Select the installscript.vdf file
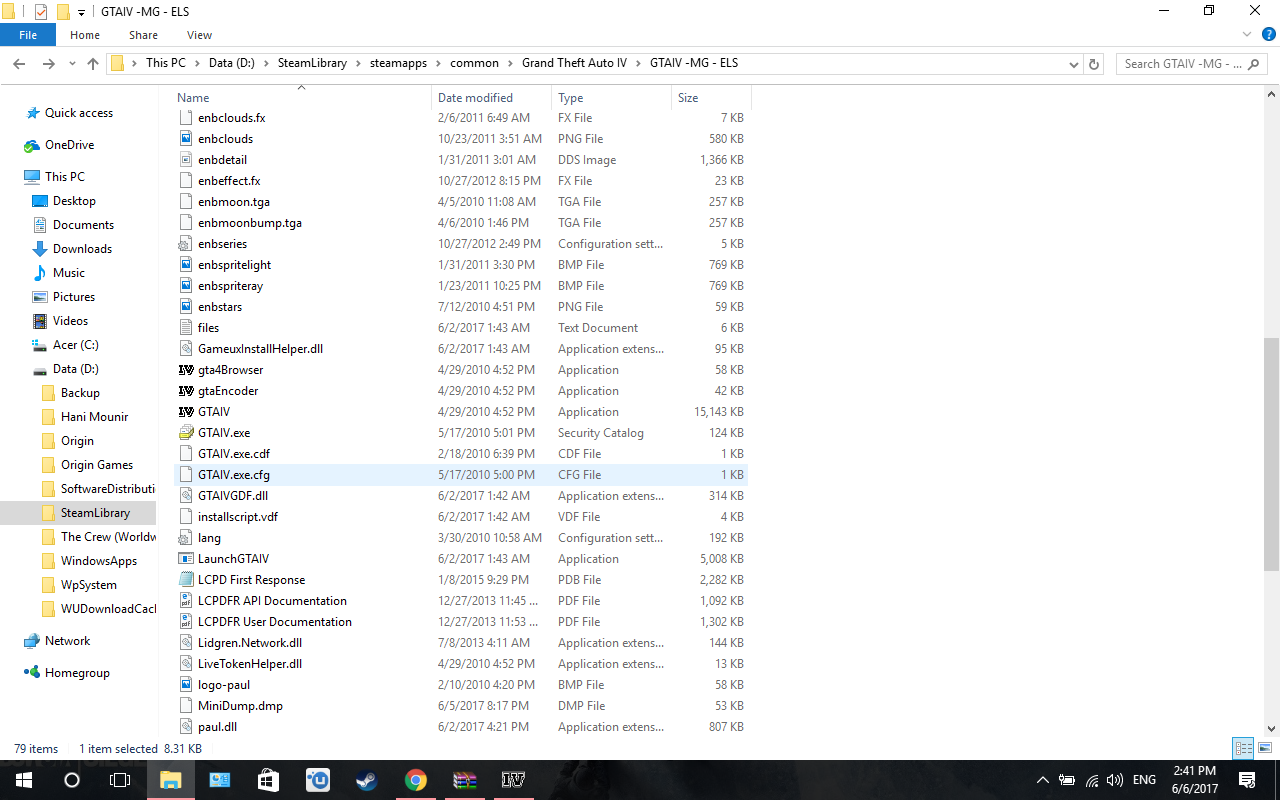1280x800 pixels. [x=238, y=517]
